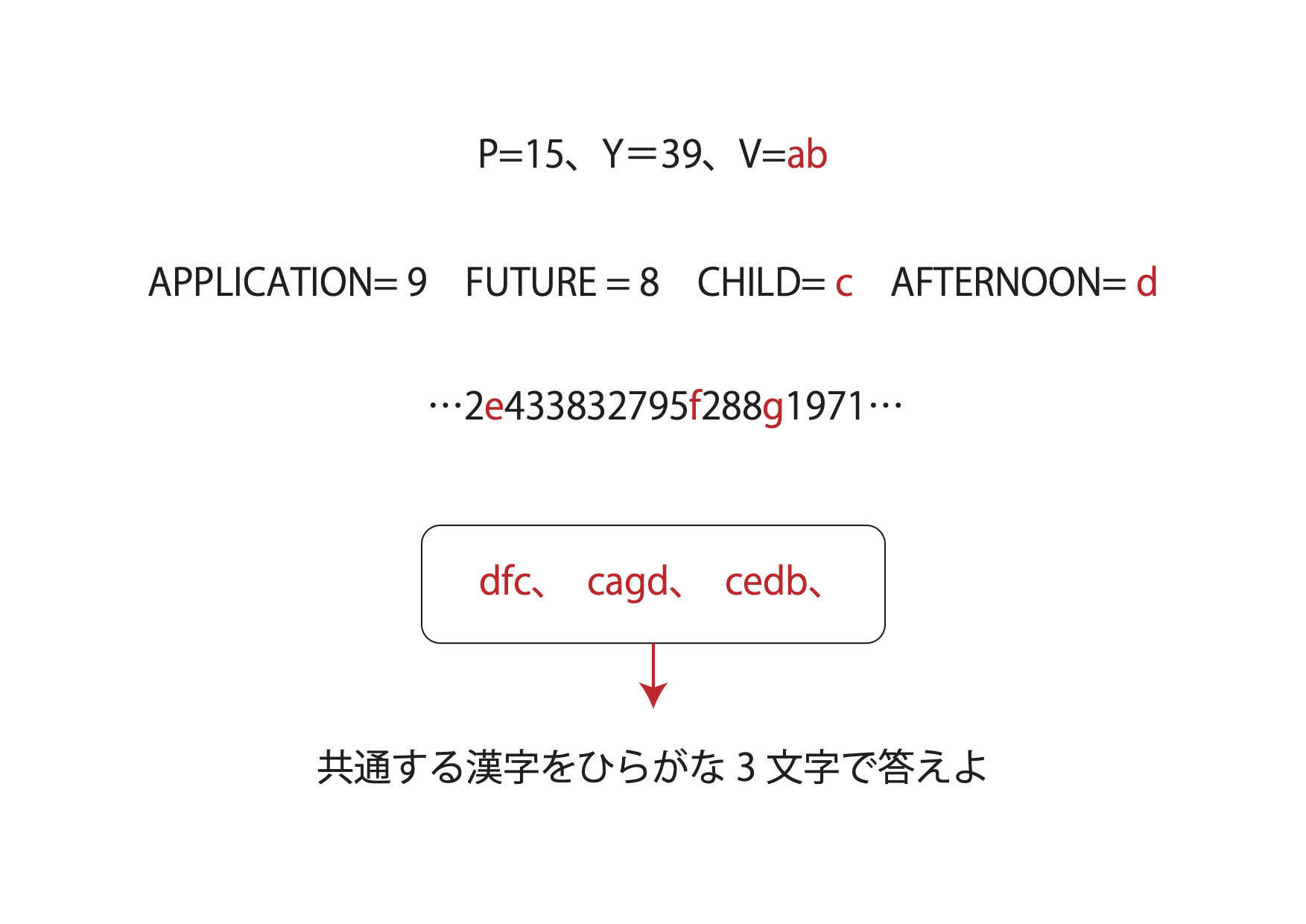Click the Japanese instruction text at bottom

point(653,767)
